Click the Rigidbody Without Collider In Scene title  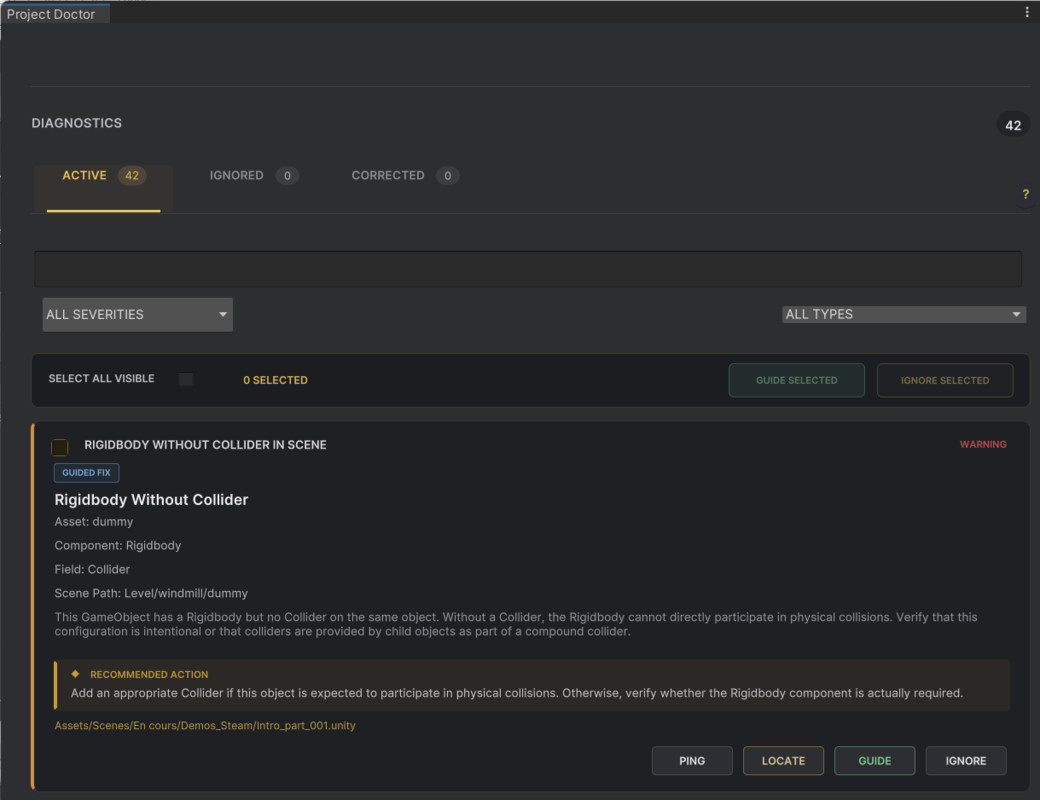tap(205, 445)
